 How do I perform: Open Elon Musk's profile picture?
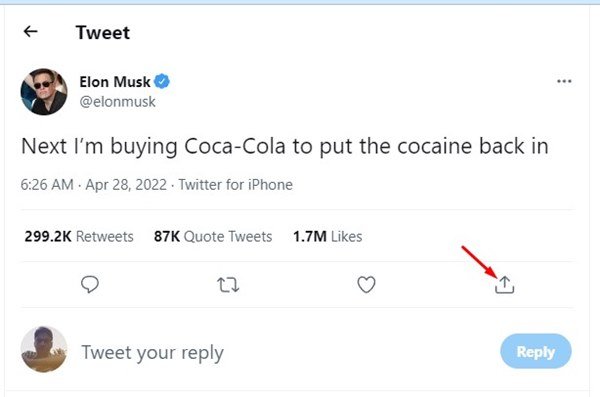[x=44, y=92]
